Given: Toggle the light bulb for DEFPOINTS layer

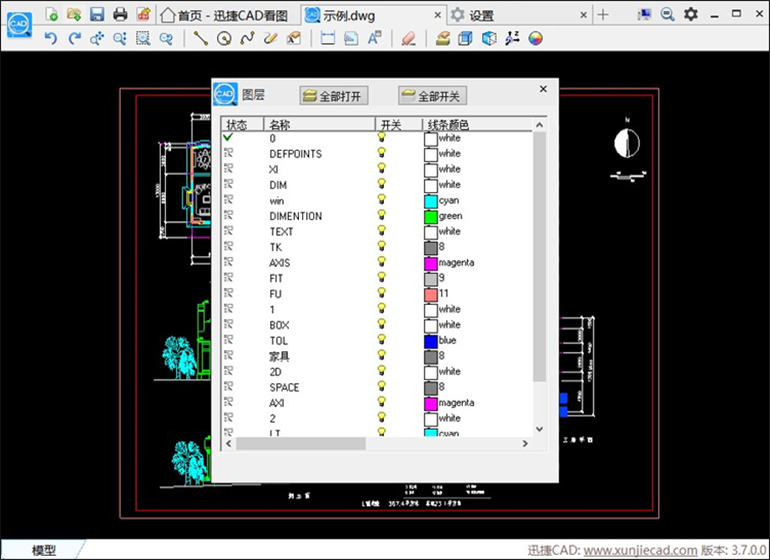Looking at the screenshot, I should 382,153.
